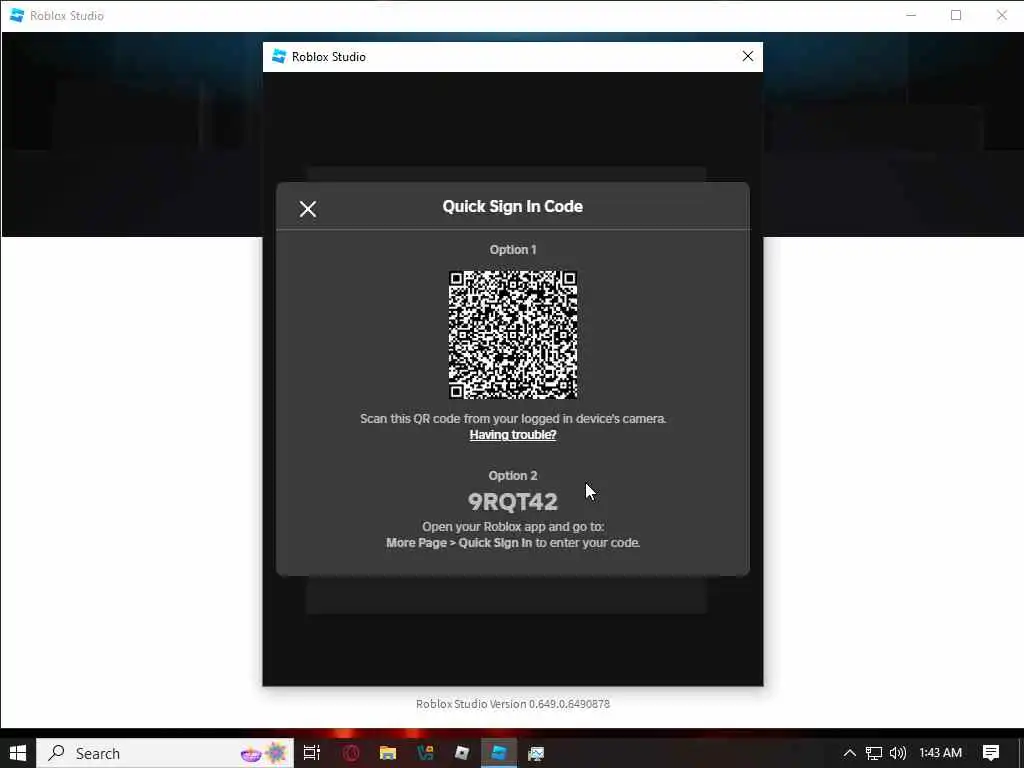Close the inner Roblox Studio dialog window
Viewport: 1024px width, 768px height.
click(x=748, y=57)
